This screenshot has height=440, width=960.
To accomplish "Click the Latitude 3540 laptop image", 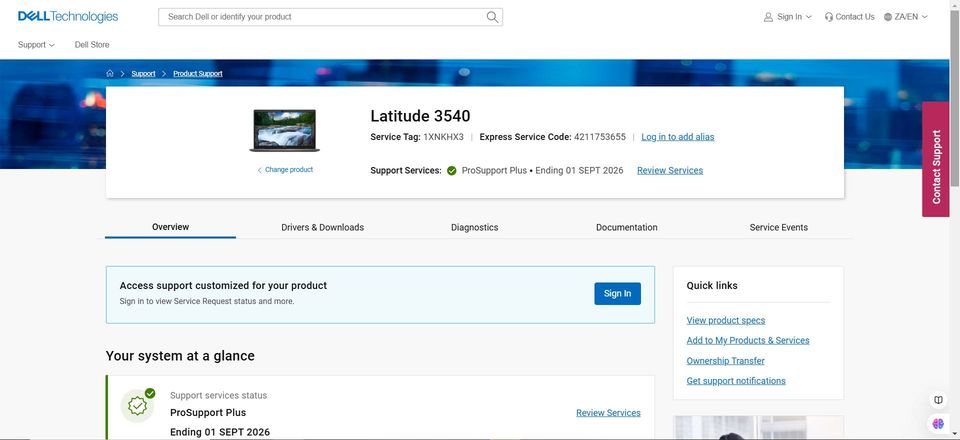I will point(285,130).
